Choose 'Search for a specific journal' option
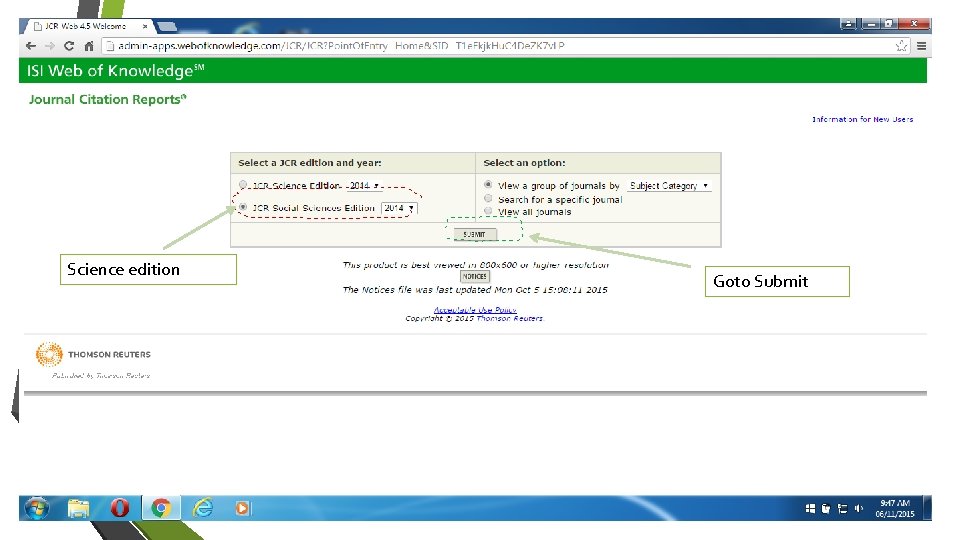This screenshot has width=960, height=540. tap(488, 198)
